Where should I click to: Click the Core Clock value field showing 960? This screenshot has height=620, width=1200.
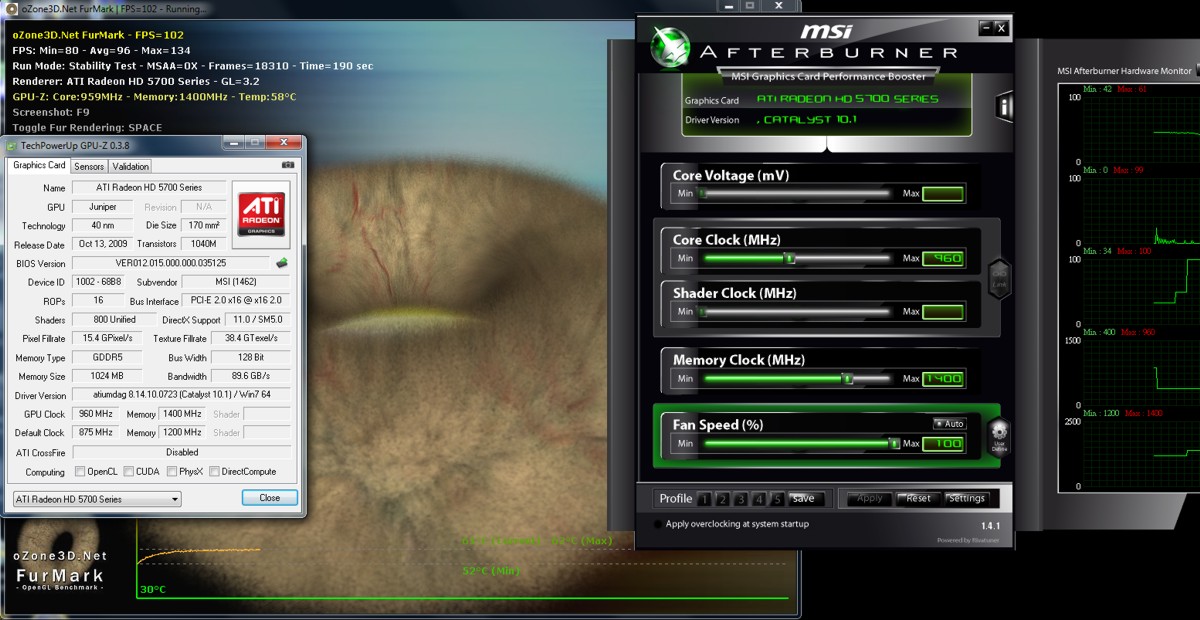click(943, 258)
